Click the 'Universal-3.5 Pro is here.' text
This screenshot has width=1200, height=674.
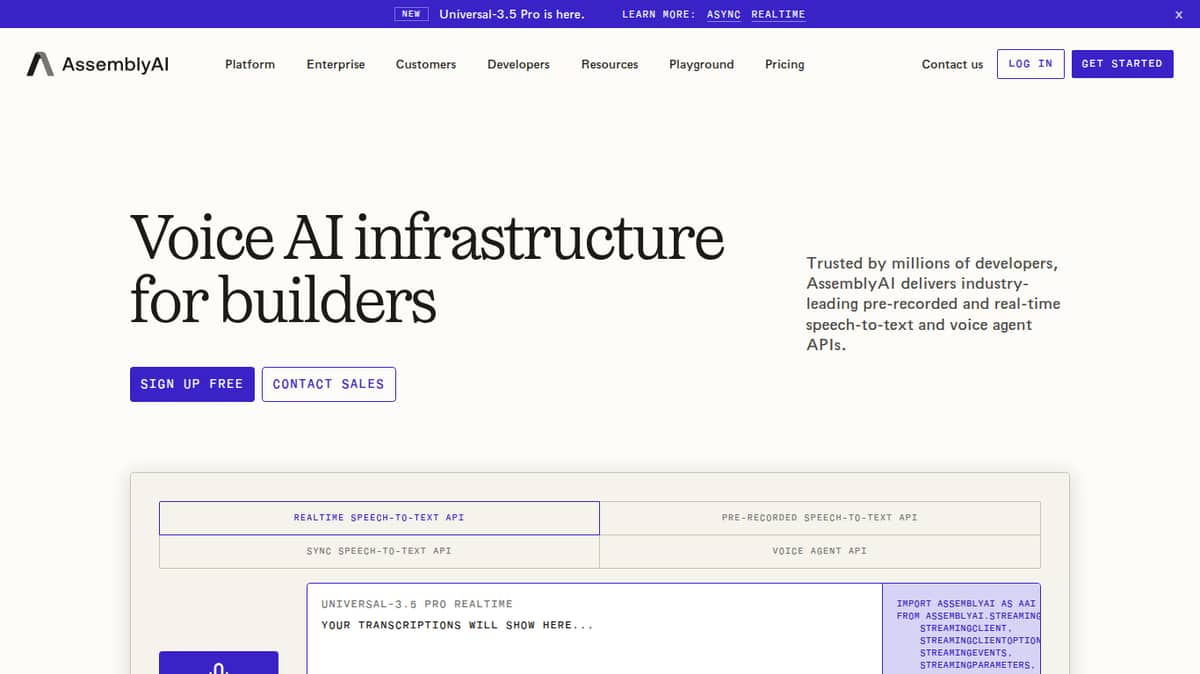pos(512,14)
